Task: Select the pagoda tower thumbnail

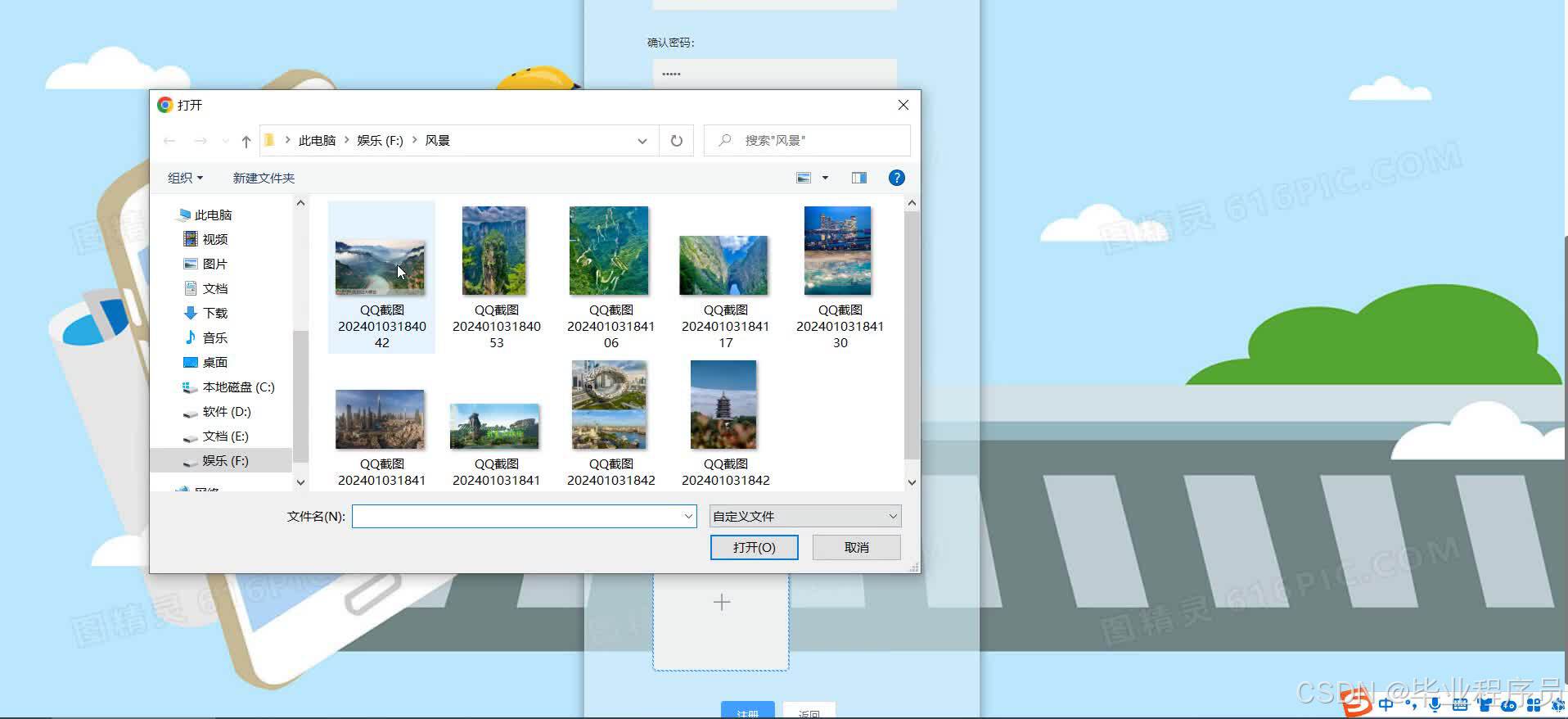Action: point(724,405)
